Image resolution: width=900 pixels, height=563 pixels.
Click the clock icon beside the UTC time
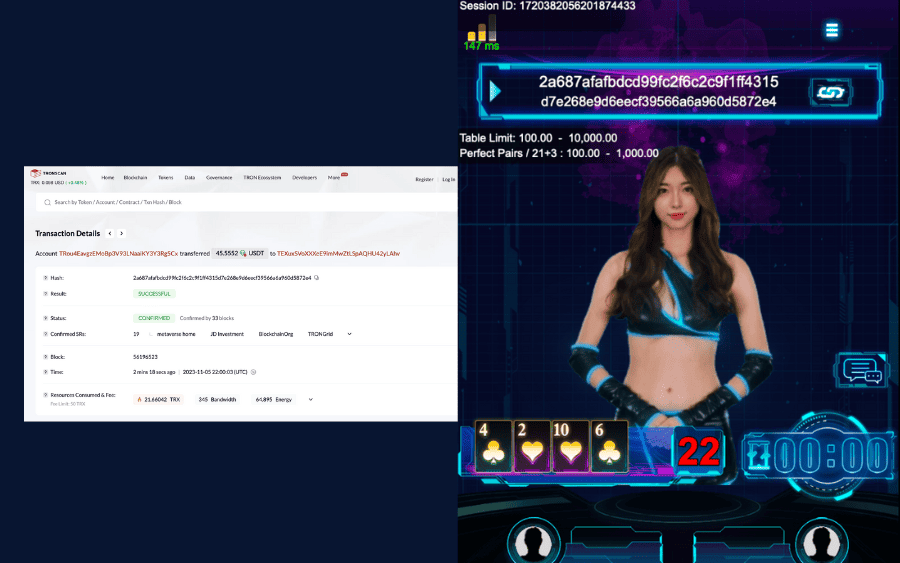(x=253, y=371)
